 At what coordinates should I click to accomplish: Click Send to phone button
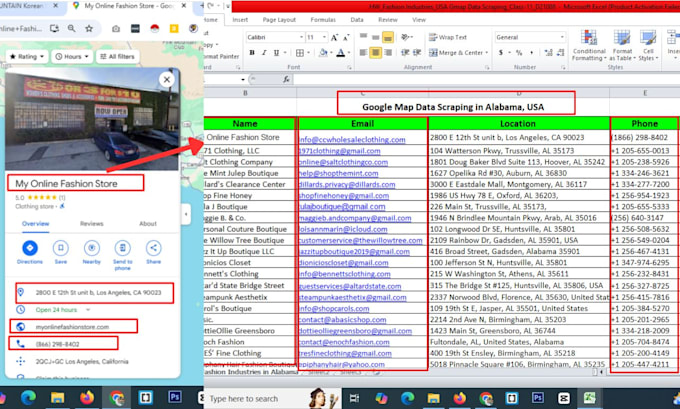coord(123,255)
